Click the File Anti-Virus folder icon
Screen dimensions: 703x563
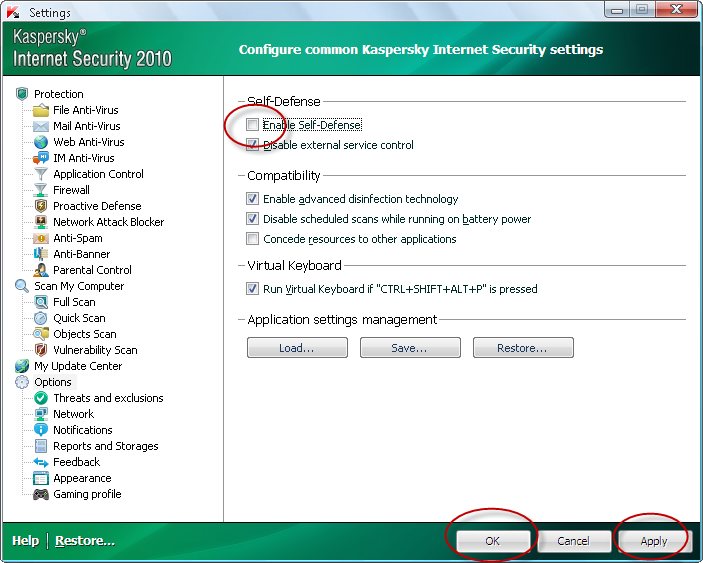click(x=41, y=110)
